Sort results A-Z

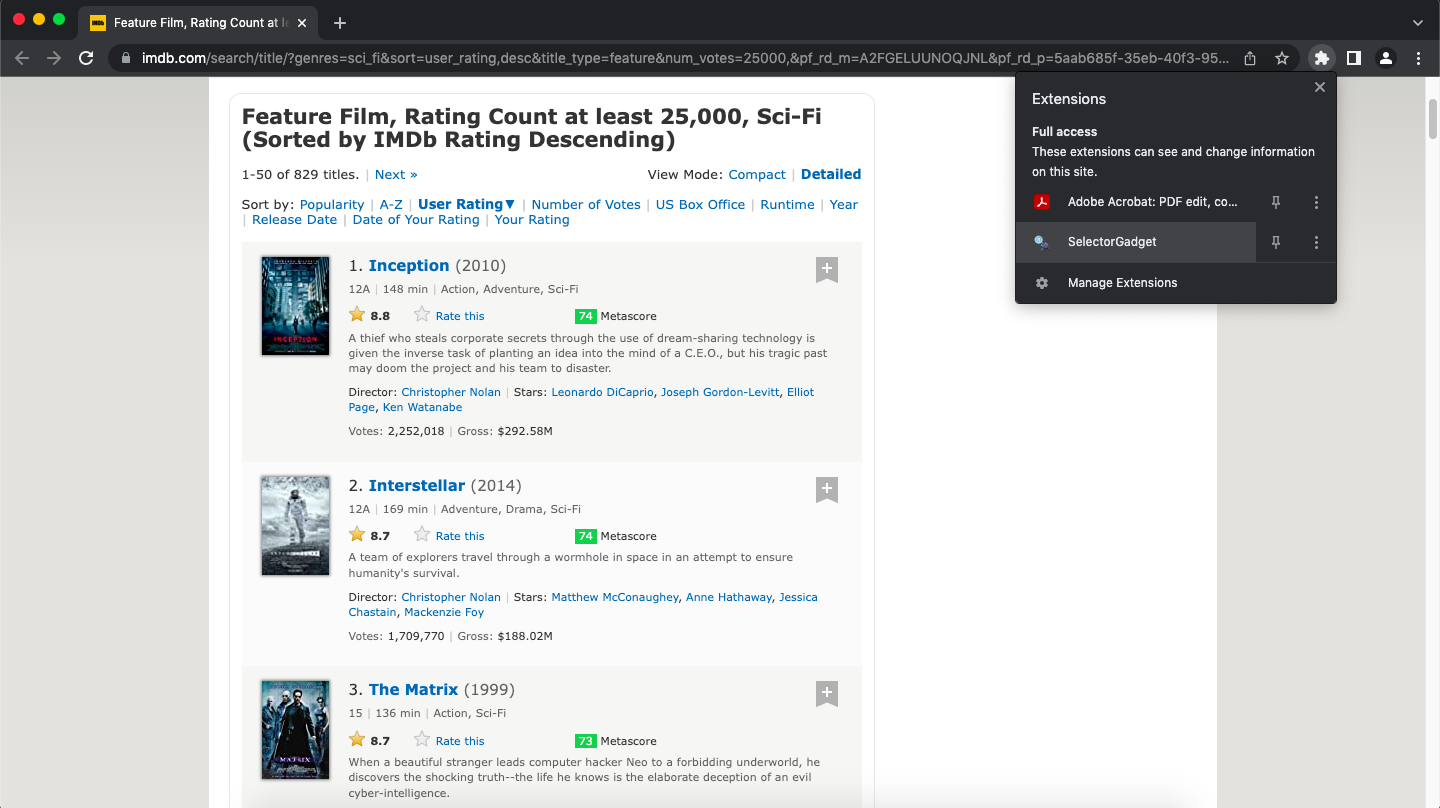coord(391,205)
